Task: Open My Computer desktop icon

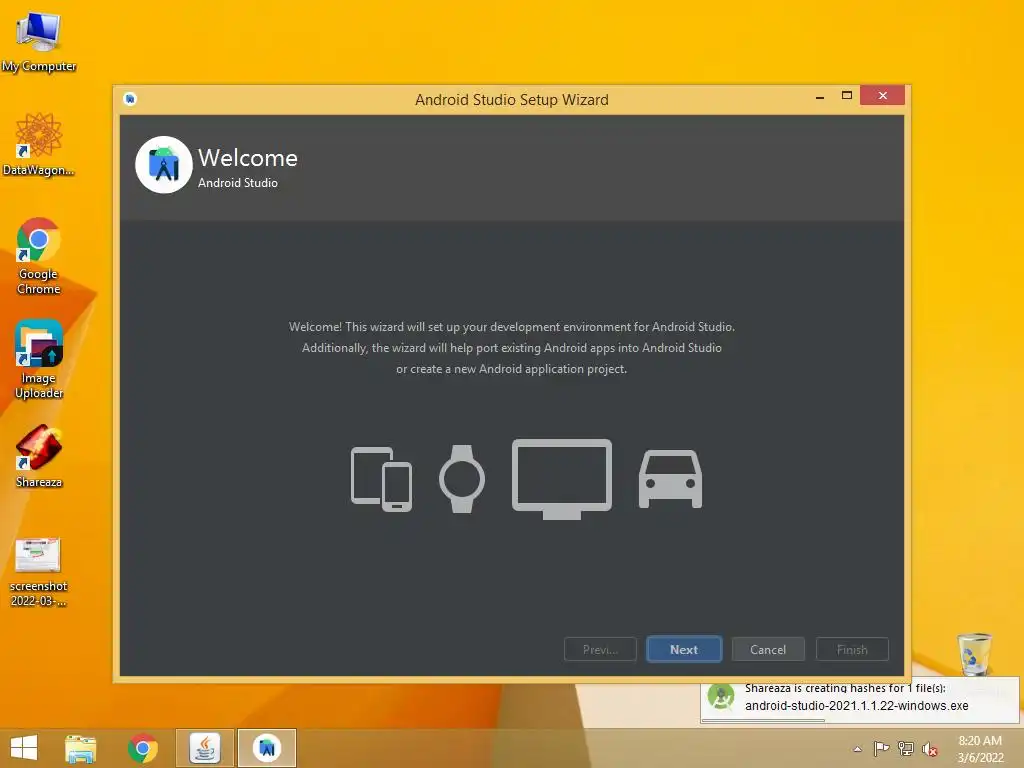Action: pos(39,43)
